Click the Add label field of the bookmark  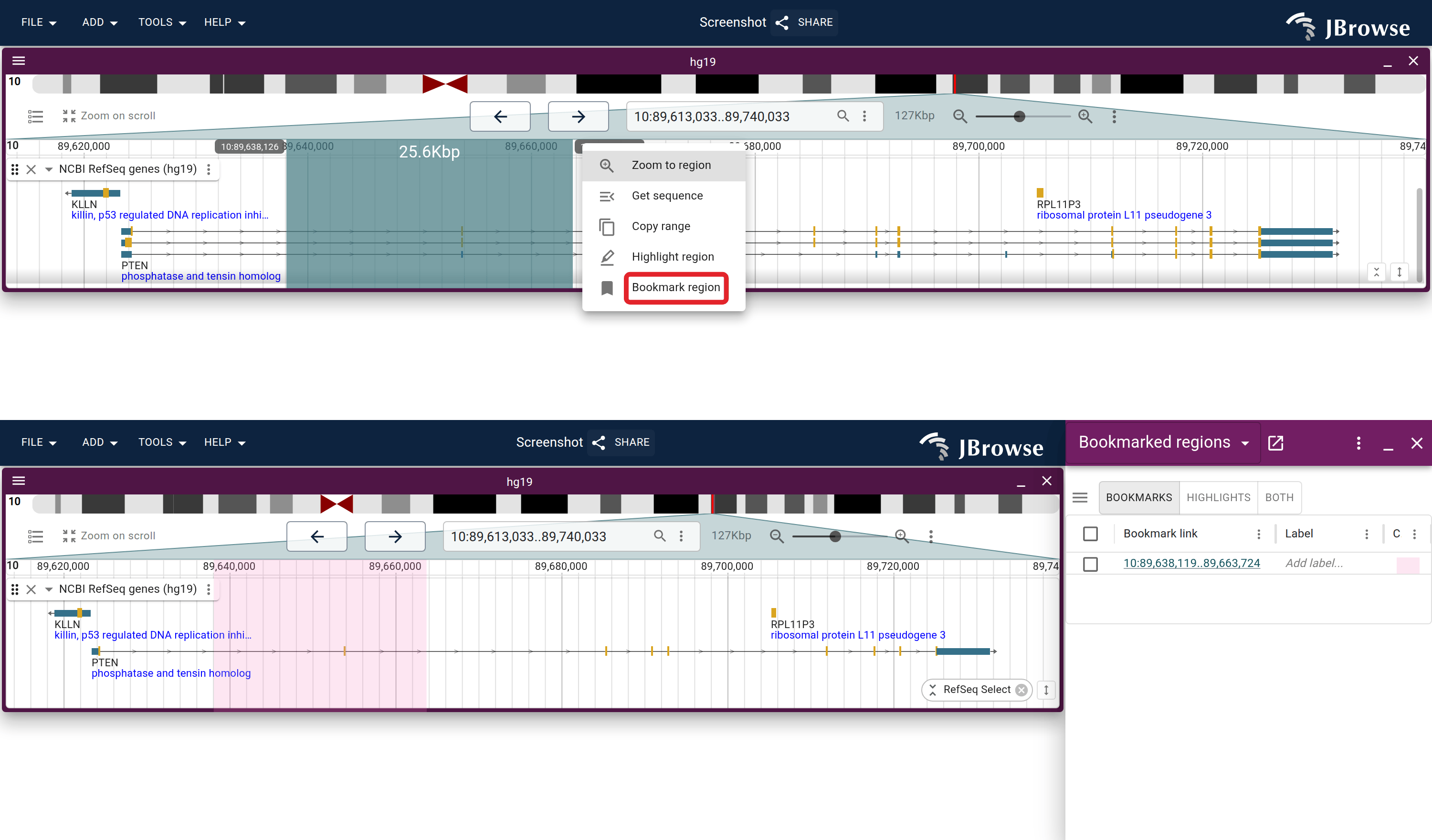point(1314,563)
